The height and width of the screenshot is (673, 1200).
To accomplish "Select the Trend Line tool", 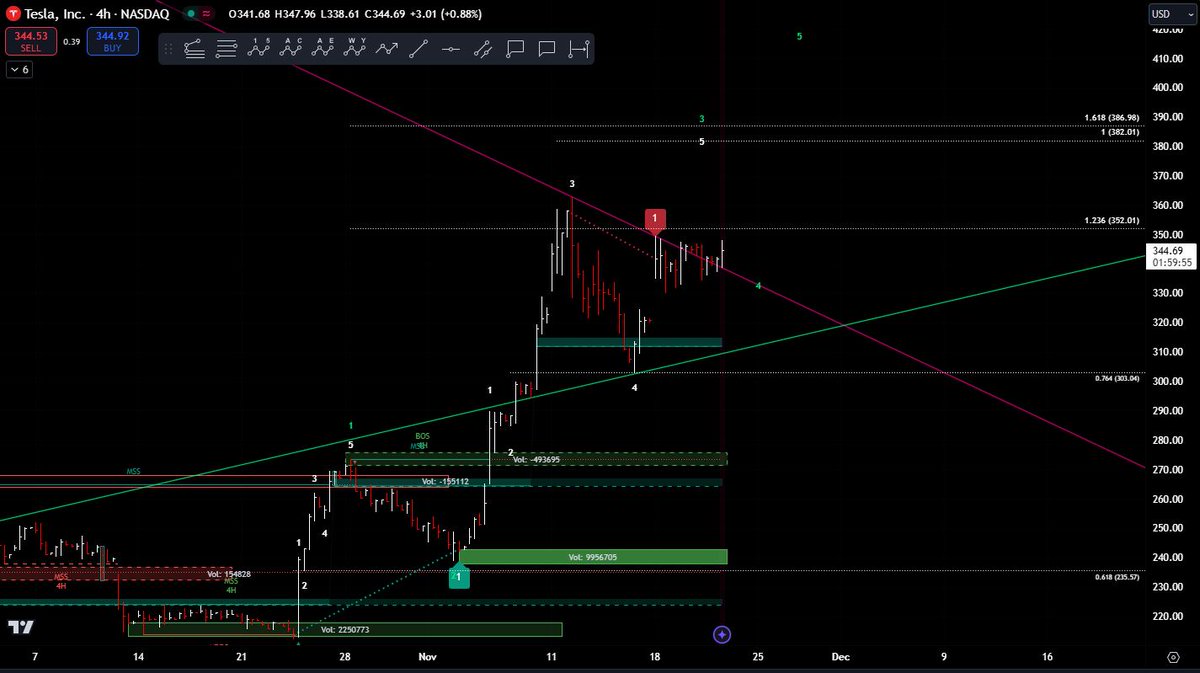I will 419,48.
